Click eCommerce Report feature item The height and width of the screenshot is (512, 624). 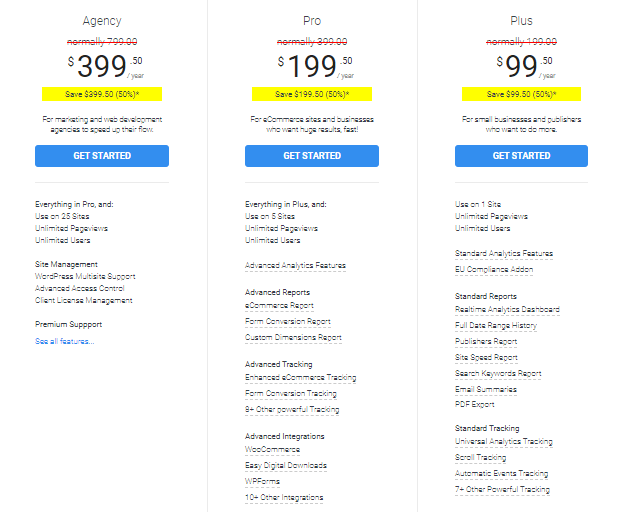279,306
